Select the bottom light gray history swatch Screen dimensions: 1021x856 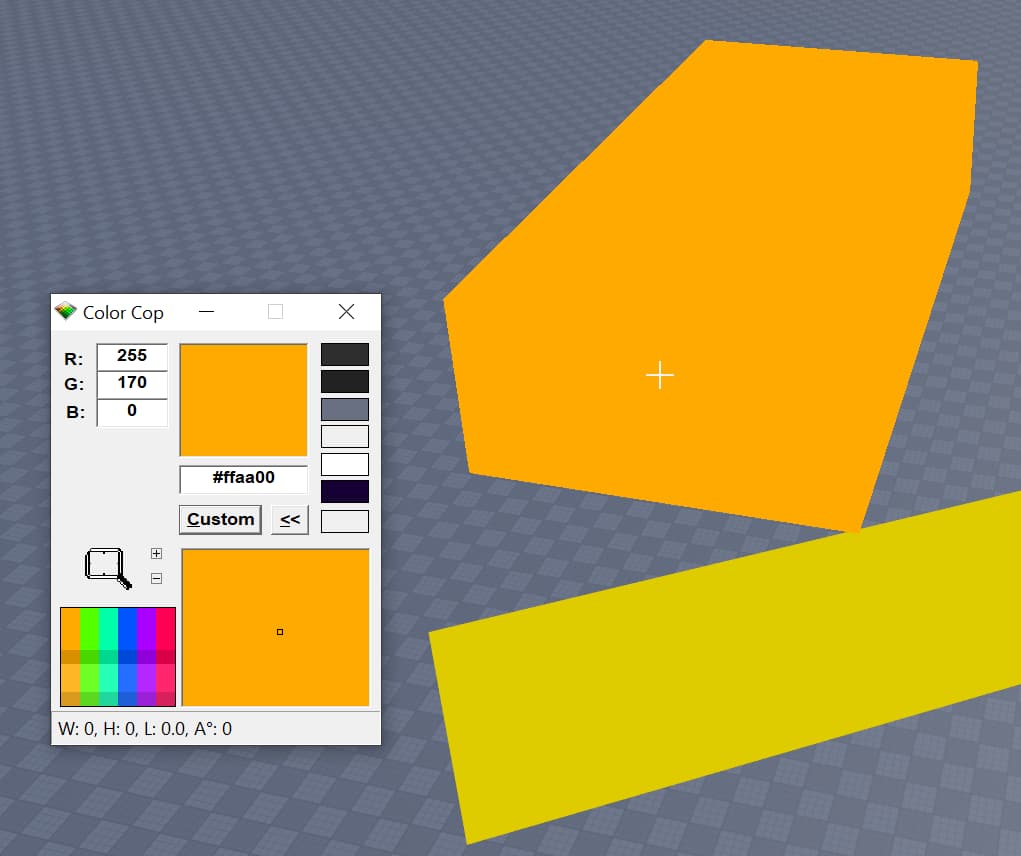pos(345,521)
